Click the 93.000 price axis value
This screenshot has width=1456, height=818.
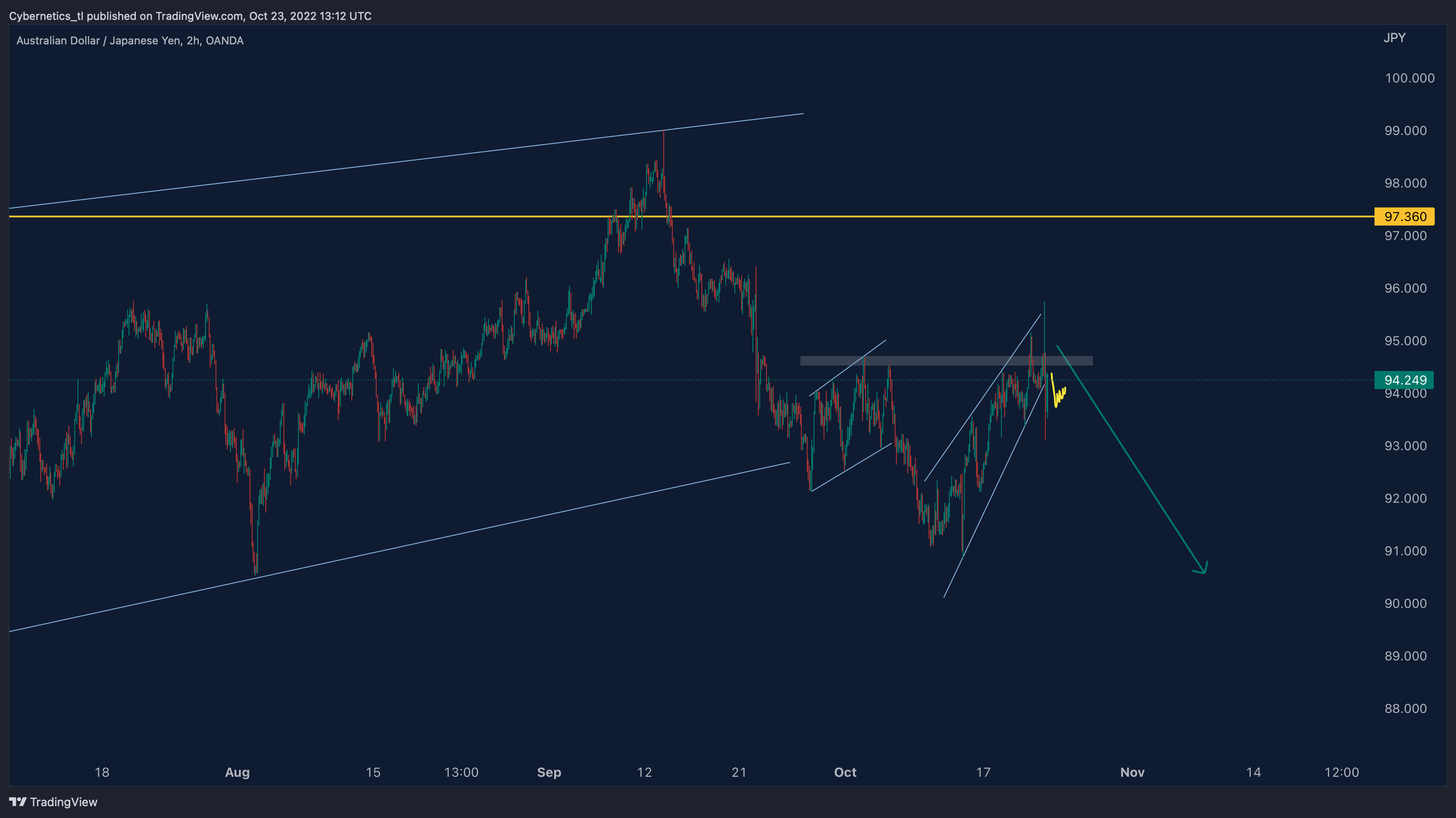pyautogui.click(x=1405, y=446)
